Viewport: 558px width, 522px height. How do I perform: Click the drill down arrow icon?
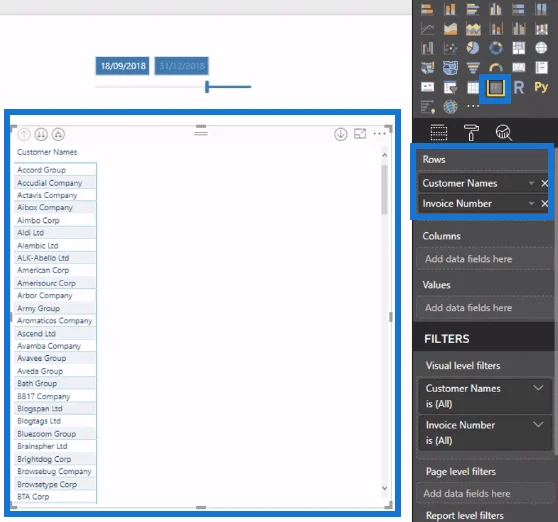[341, 135]
